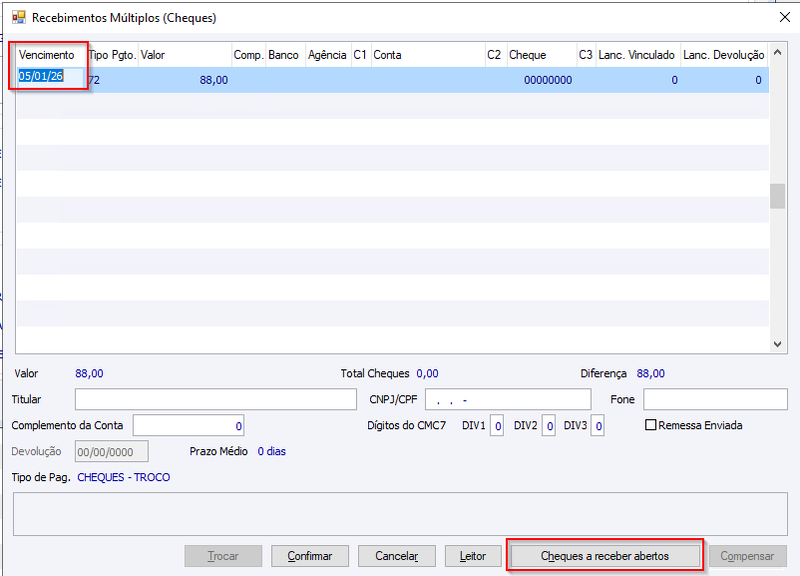The height and width of the screenshot is (576, 800).
Task: Select the Lanc. Vinculado cell in the row
Action: tap(637, 80)
